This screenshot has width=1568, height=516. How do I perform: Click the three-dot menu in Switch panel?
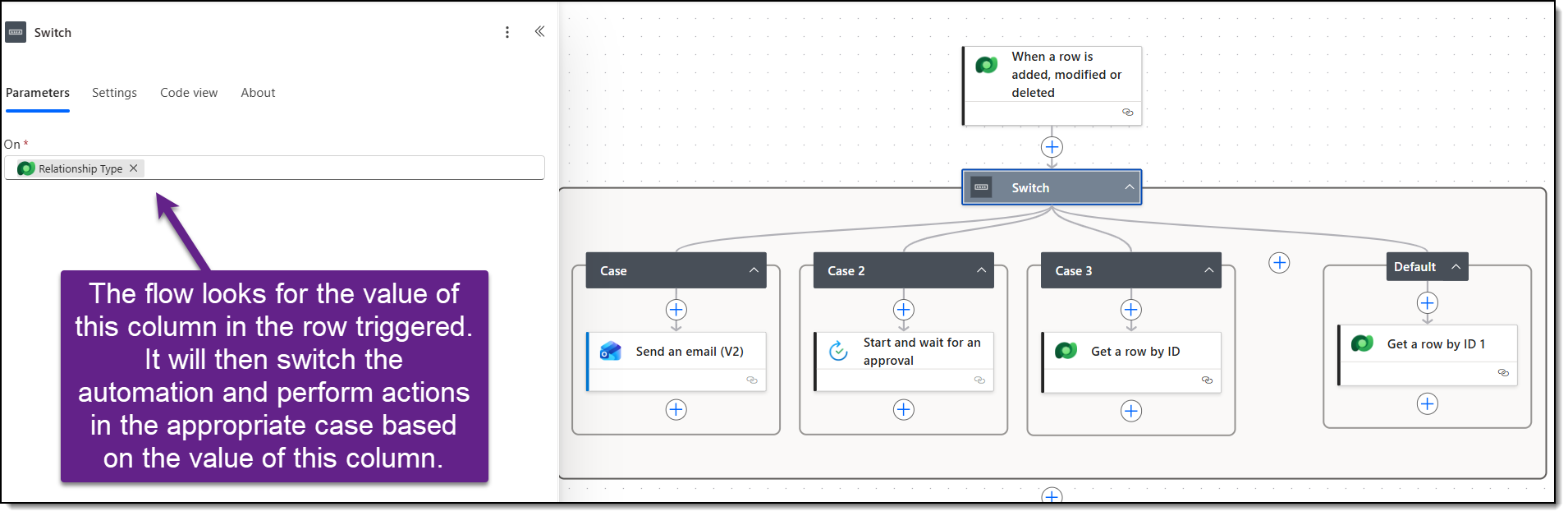coord(507,32)
